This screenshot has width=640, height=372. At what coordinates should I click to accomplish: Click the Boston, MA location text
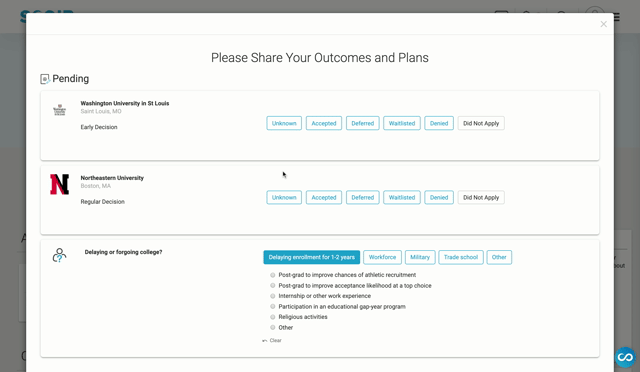click(96, 186)
